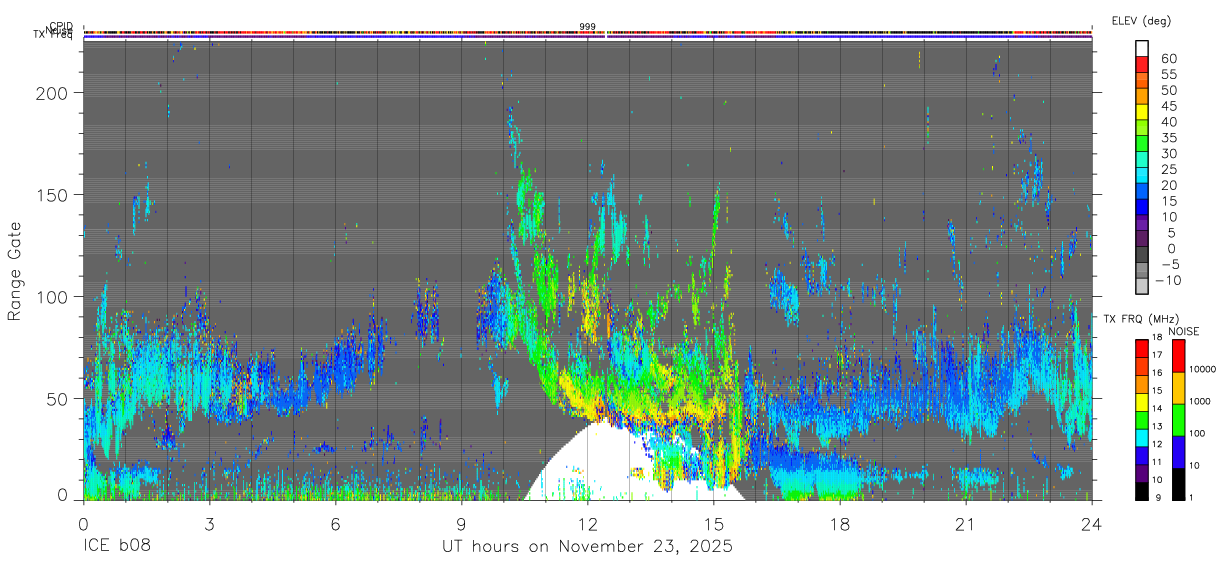Click the yellow segment of ELEV colorbar

1142,112
